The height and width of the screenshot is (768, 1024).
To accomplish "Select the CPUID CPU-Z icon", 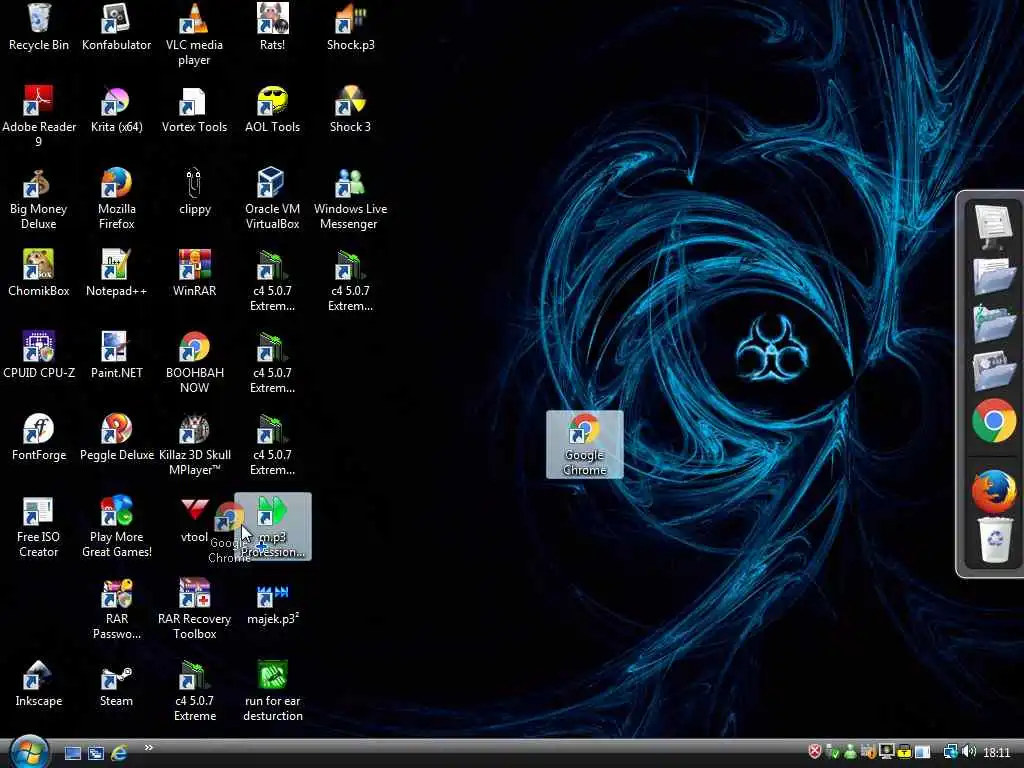I will 39,355.
